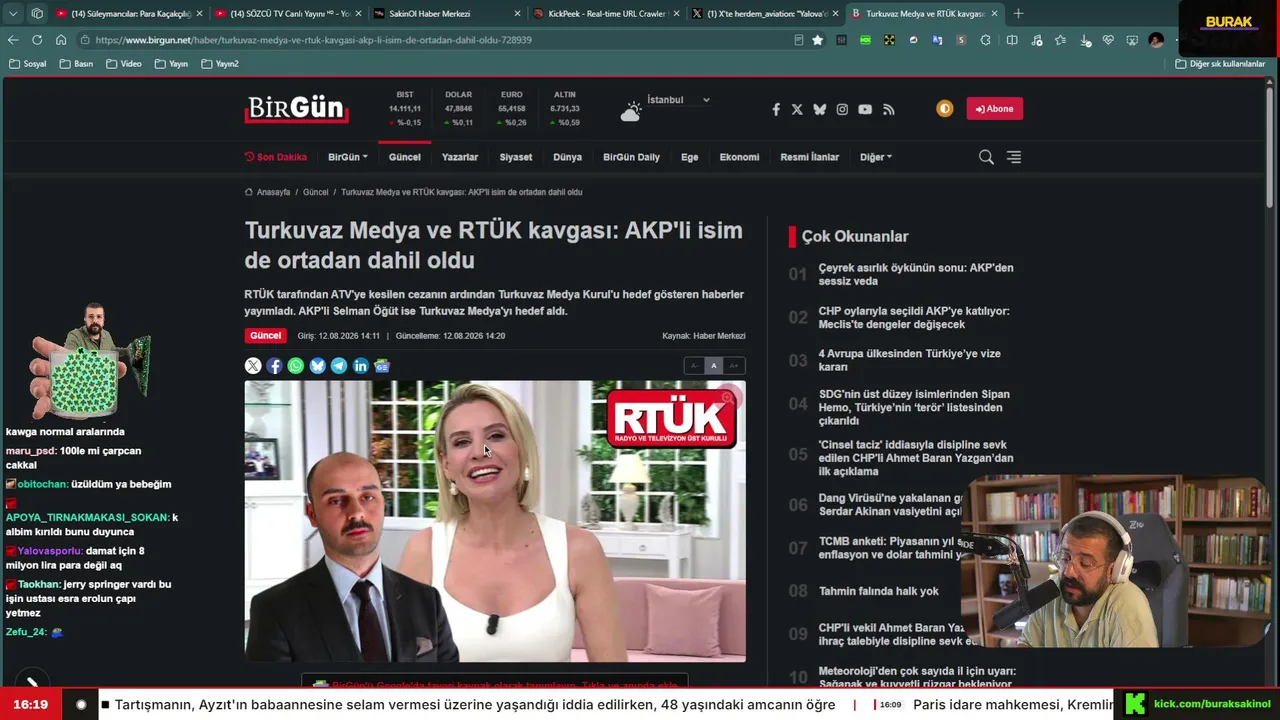Enlarge the article image with zoom icon
Screen dimensions: 1280x720
click(727, 399)
